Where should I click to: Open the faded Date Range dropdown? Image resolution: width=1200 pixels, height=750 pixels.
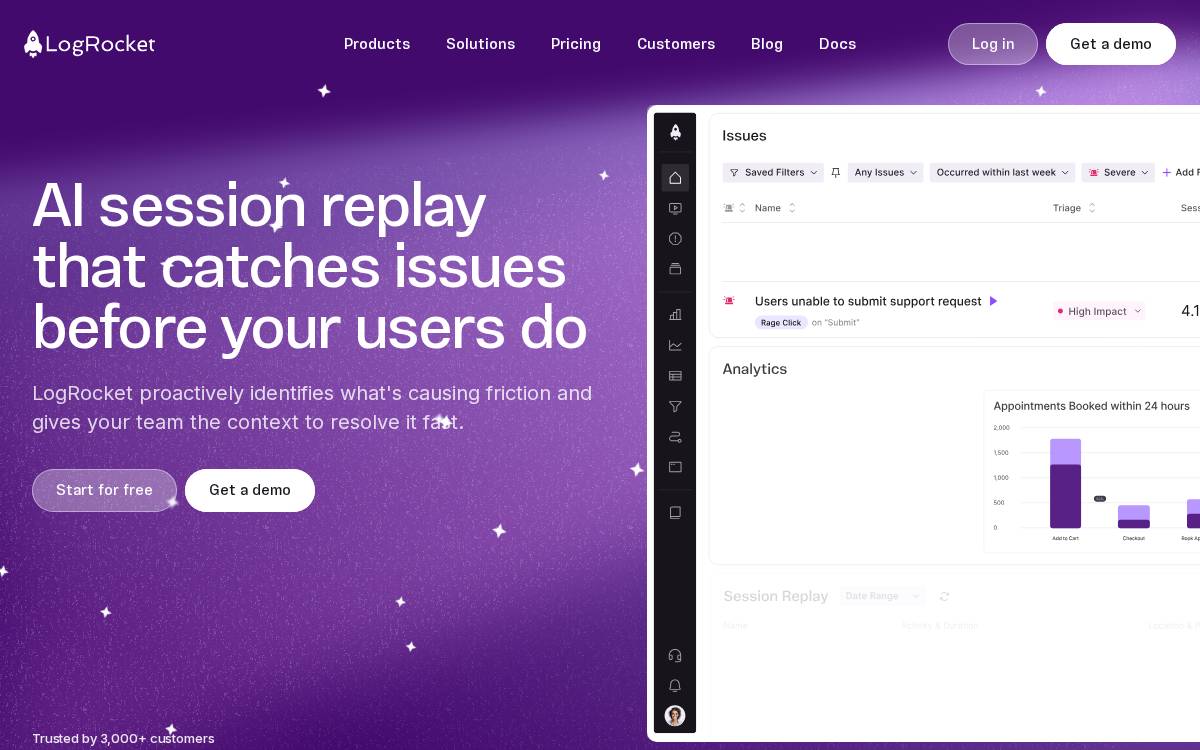(882, 596)
